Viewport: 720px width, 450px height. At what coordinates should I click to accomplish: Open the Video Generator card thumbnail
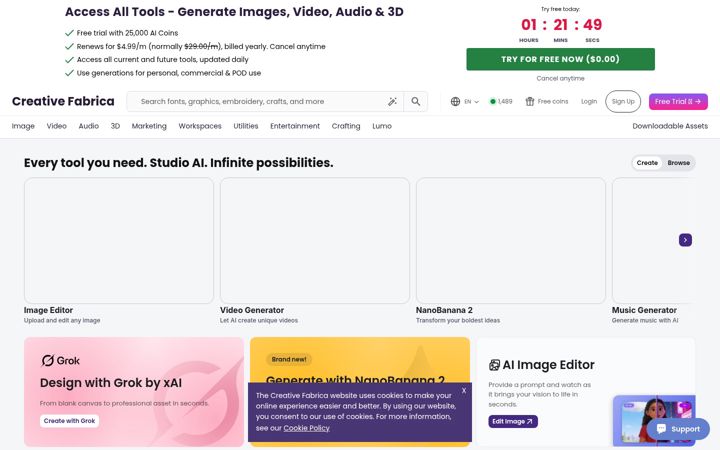[315, 241]
